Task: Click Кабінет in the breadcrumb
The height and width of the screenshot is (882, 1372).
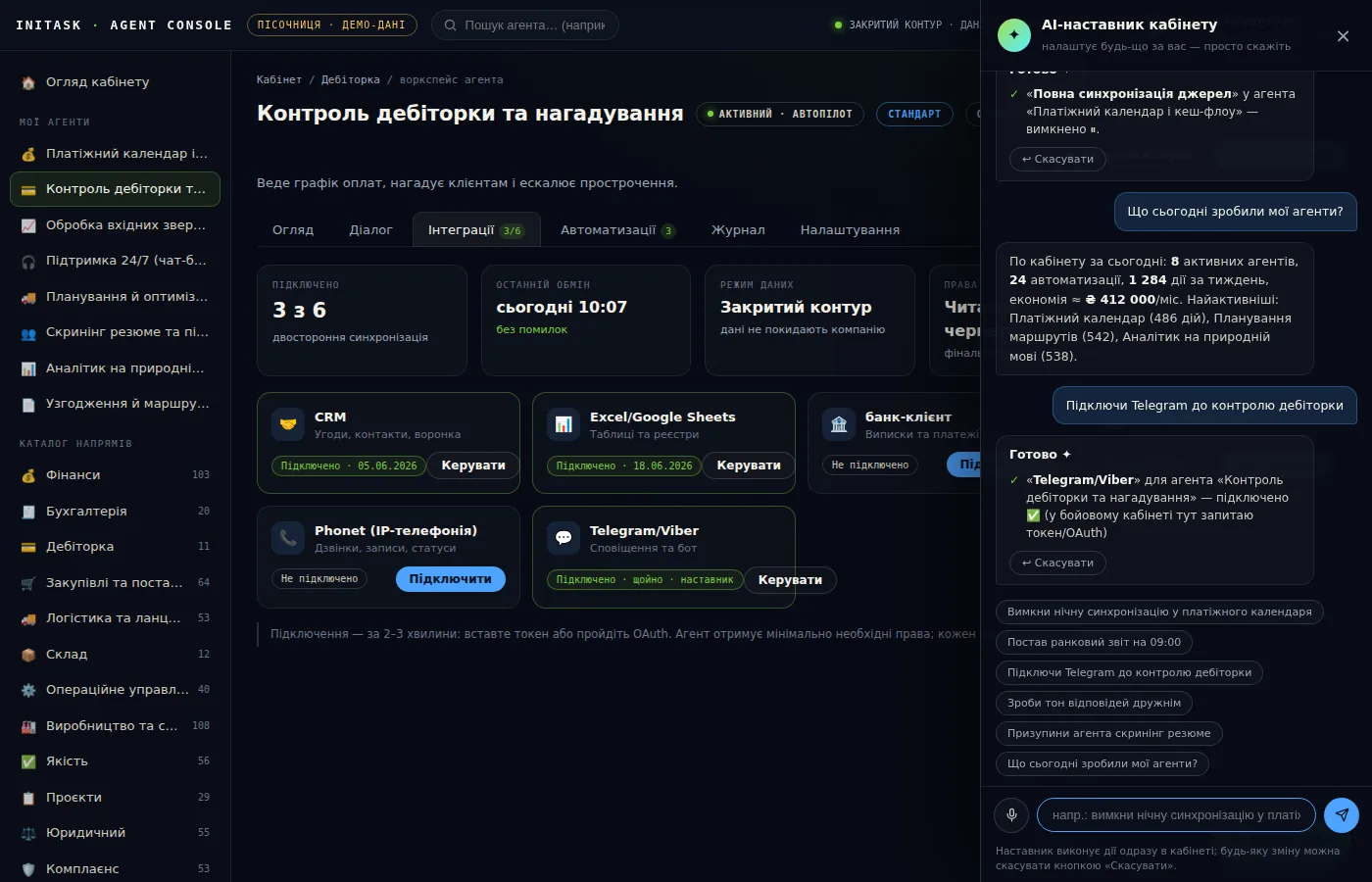Action: (x=279, y=80)
